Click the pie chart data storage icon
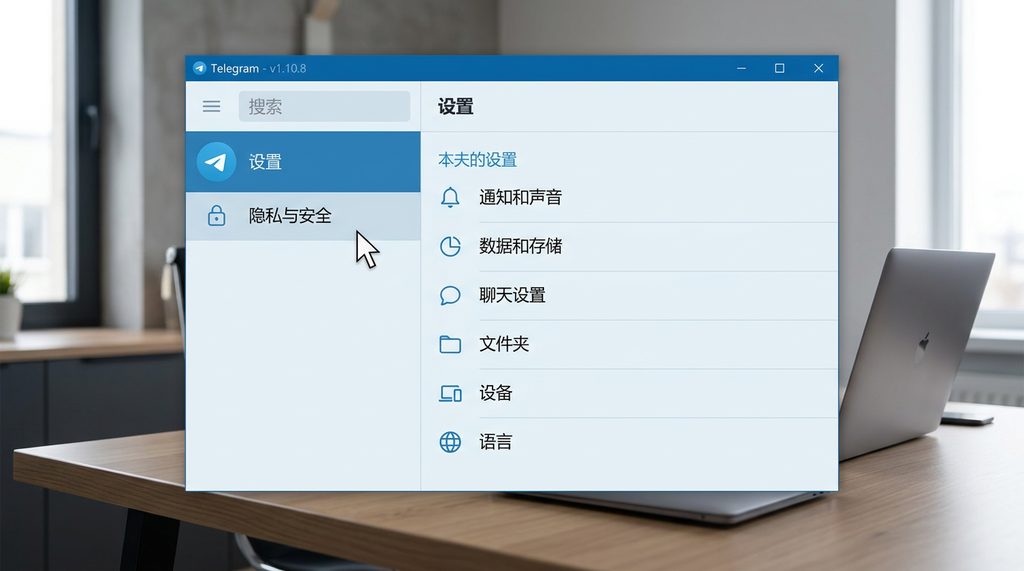This screenshot has height=571, width=1024. pos(450,246)
